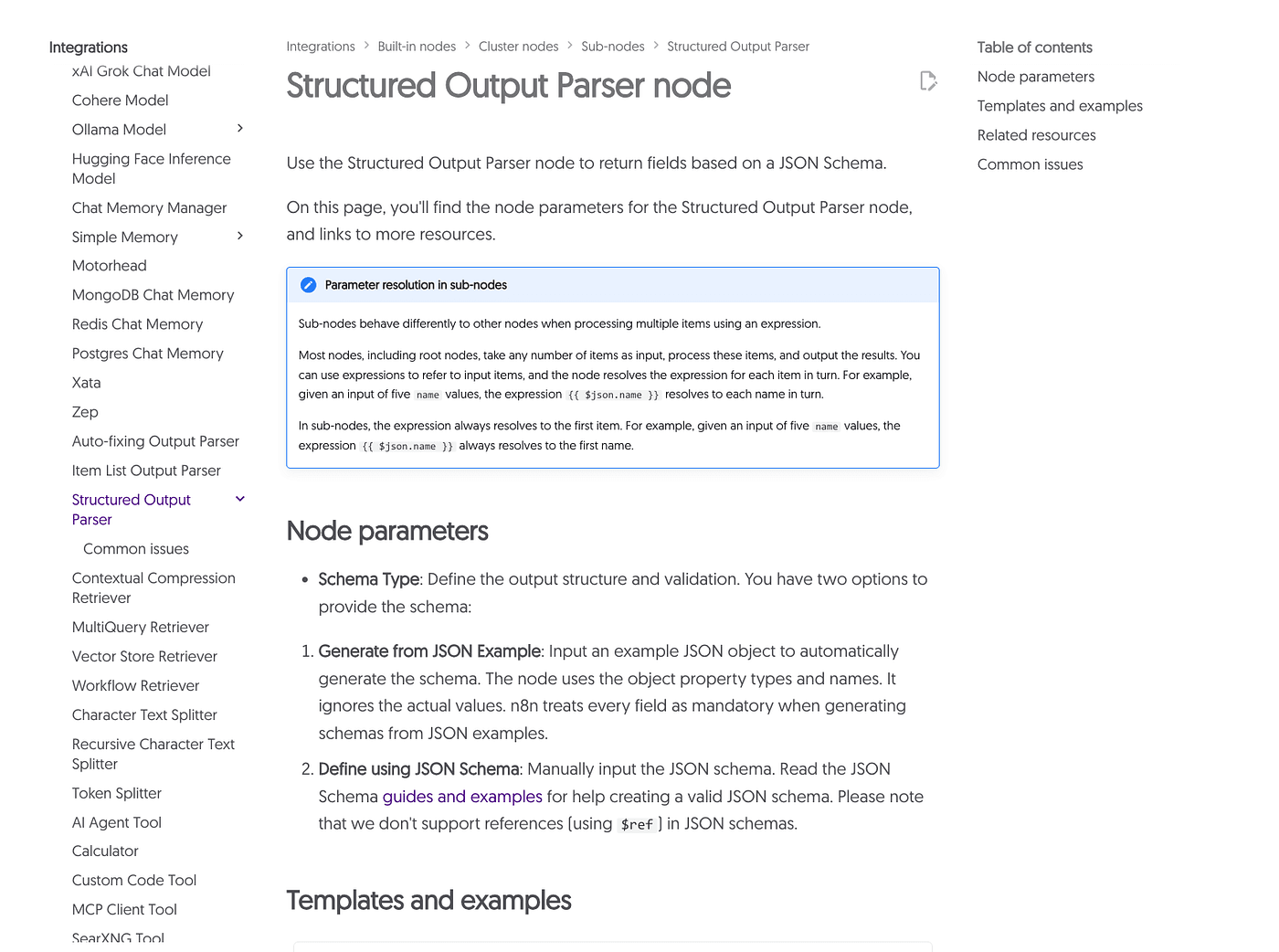Go to the Built-in nodes breadcrumb
1279x952 pixels.
click(x=417, y=47)
